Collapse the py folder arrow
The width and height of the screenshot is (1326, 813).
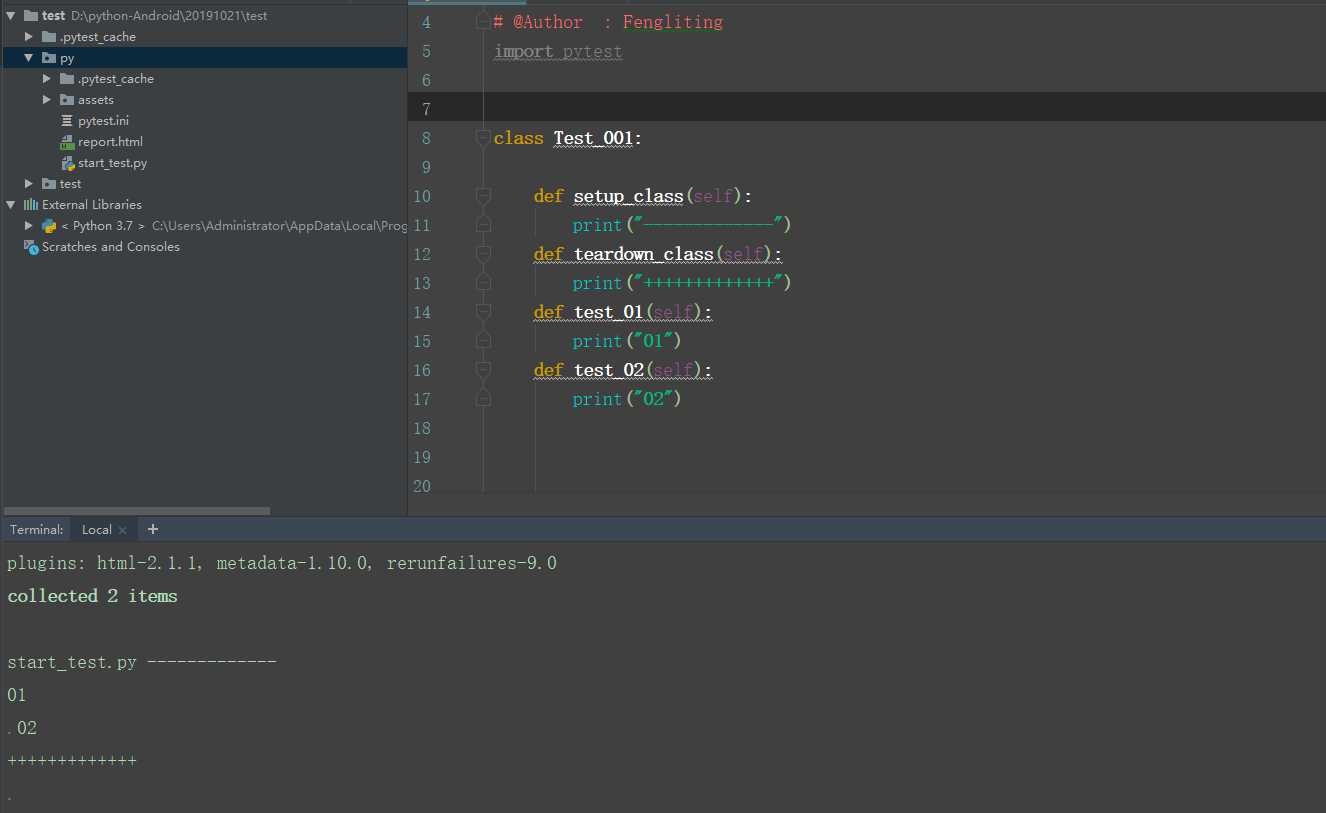coord(29,58)
